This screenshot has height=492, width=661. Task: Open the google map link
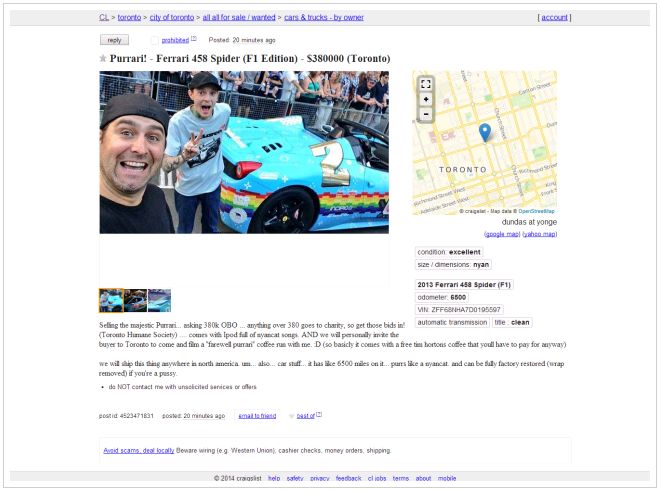pos(502,234)
